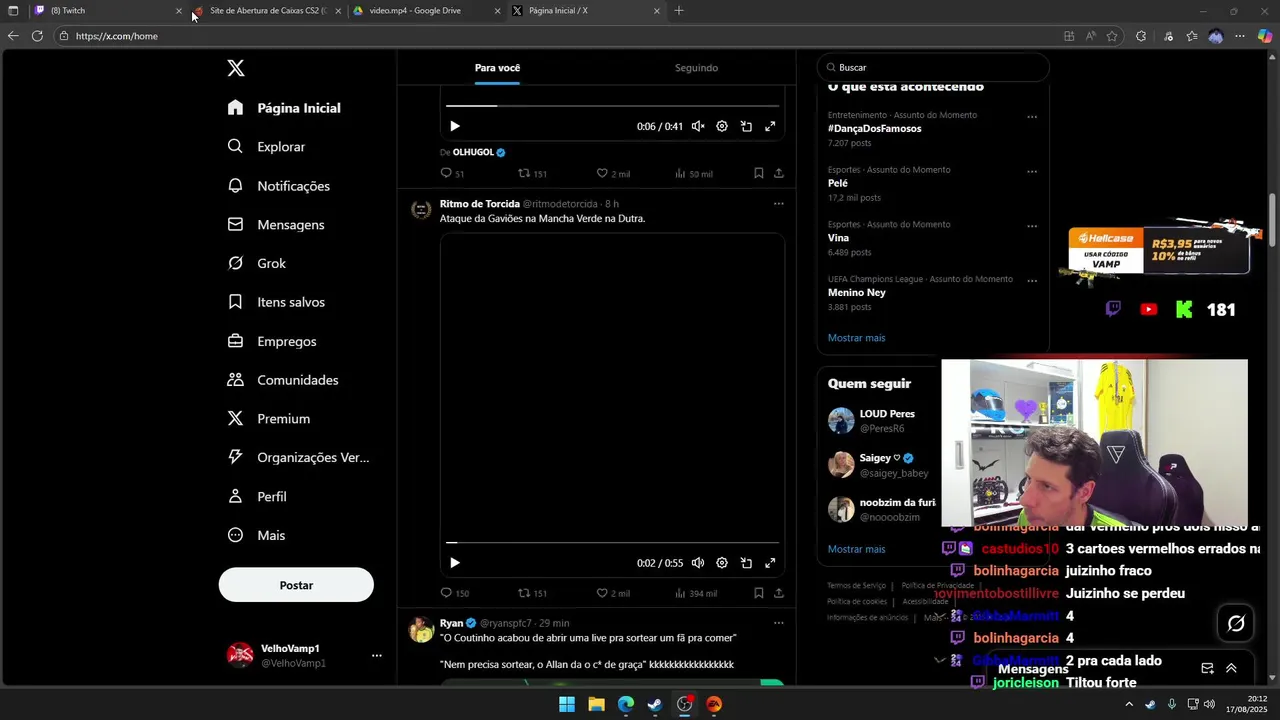Seek on OLHUGOL video progress bar

tap(612, 105)
